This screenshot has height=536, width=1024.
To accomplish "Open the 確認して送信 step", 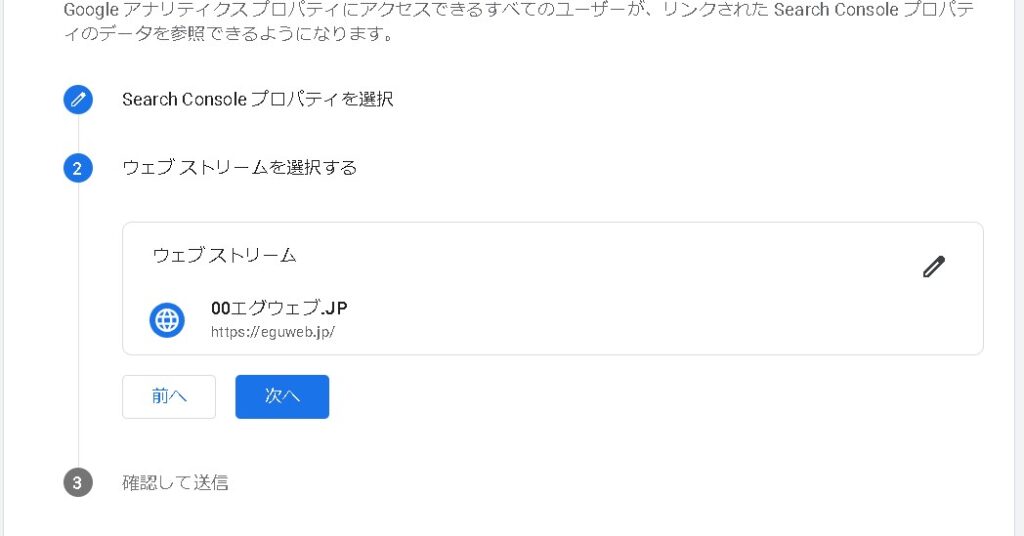I will (x=175, y=482).
